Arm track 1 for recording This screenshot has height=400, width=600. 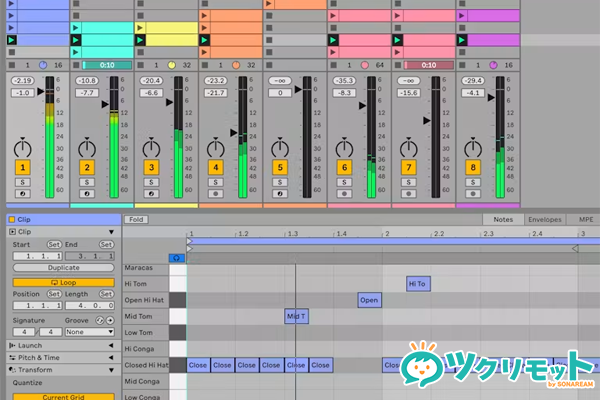click(23, 194)
